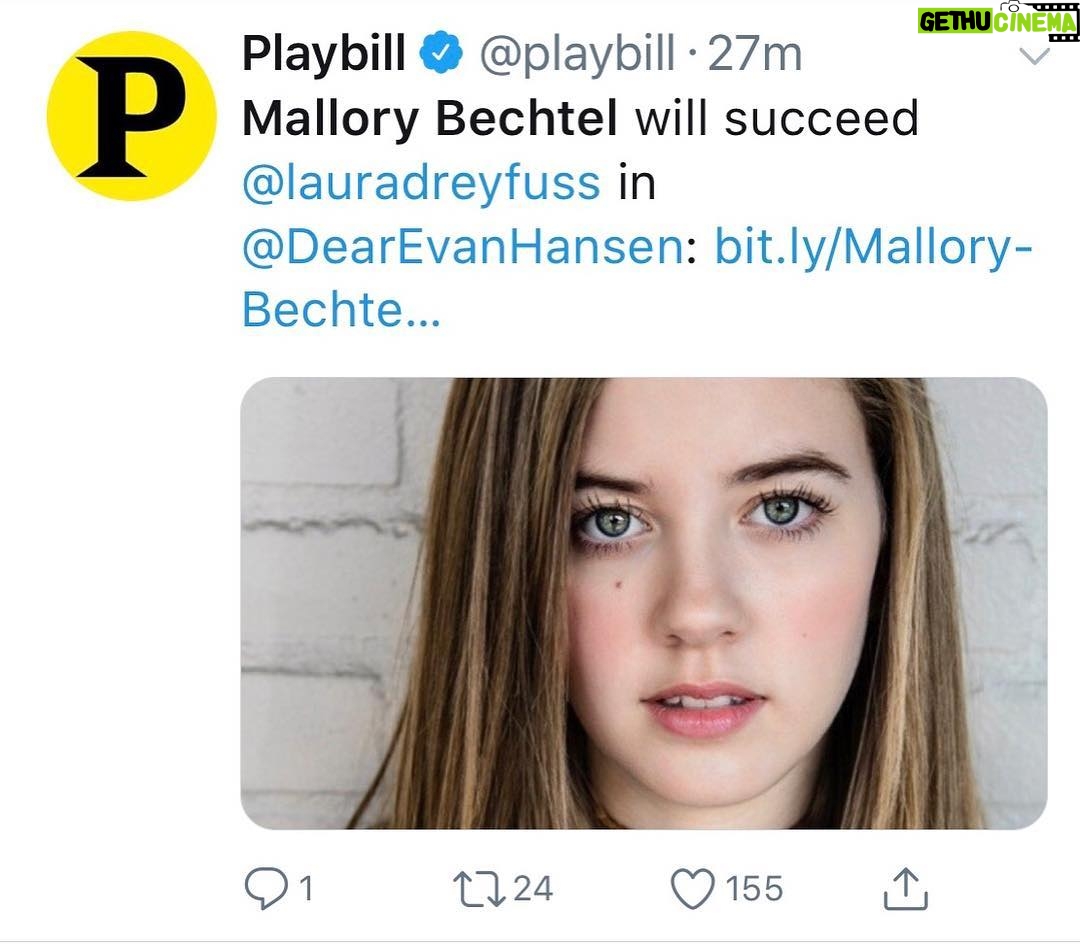Open the yellow Playbill profile avatar
Screen dimensions: 1080x946
[x=130, y=116]
